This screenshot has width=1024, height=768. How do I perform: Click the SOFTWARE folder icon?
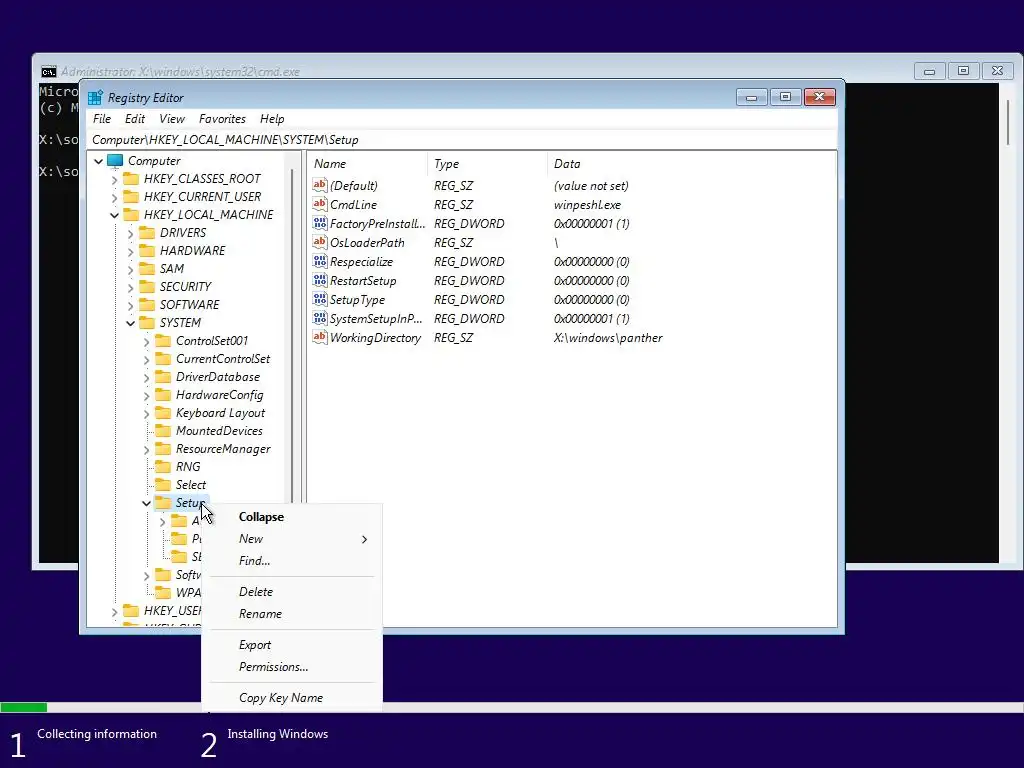[148, 304]
